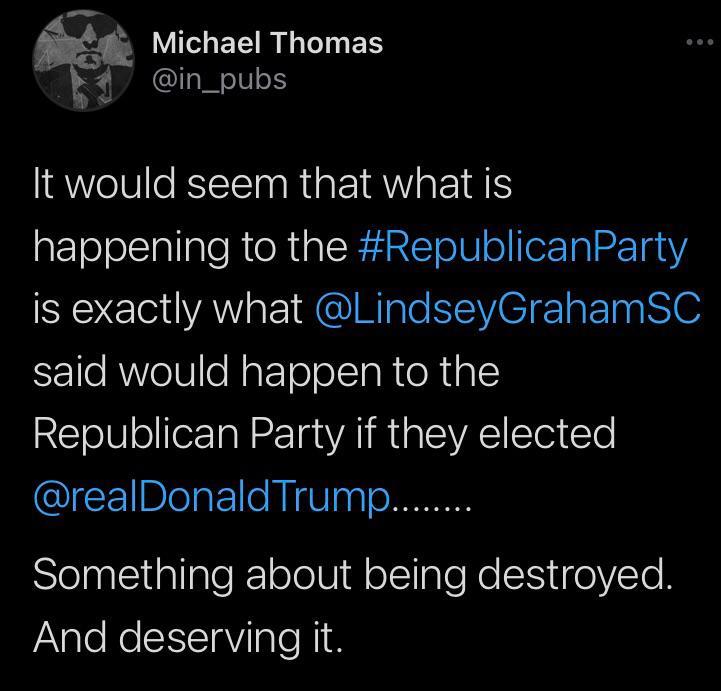The height and width of the screenshot is (691, 721).
Task: Click the @in_pubs handle
Action: click(219, 78)
